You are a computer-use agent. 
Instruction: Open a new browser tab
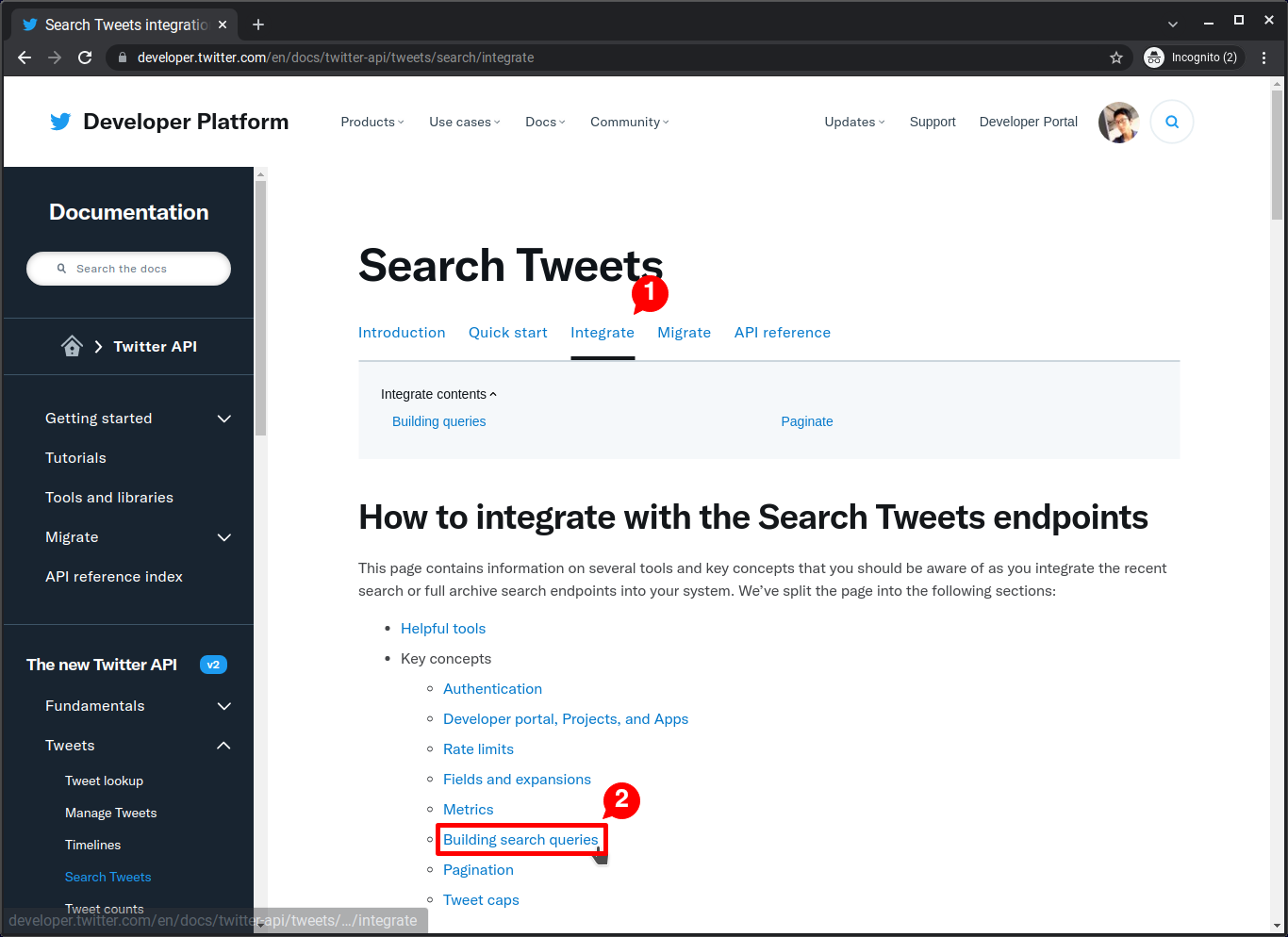(x=258, y=25)
